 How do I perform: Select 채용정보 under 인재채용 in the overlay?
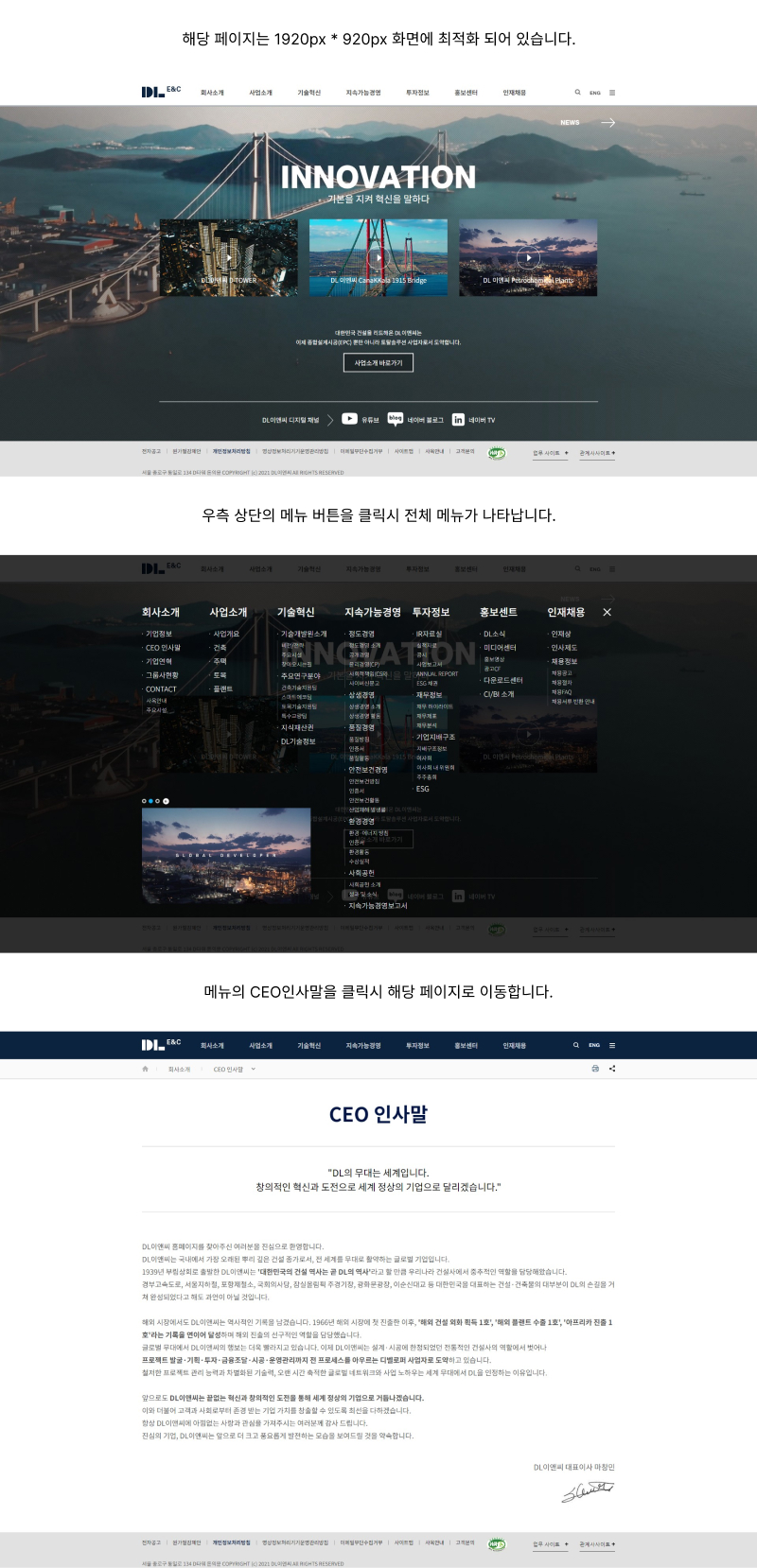tap(564, 661)
